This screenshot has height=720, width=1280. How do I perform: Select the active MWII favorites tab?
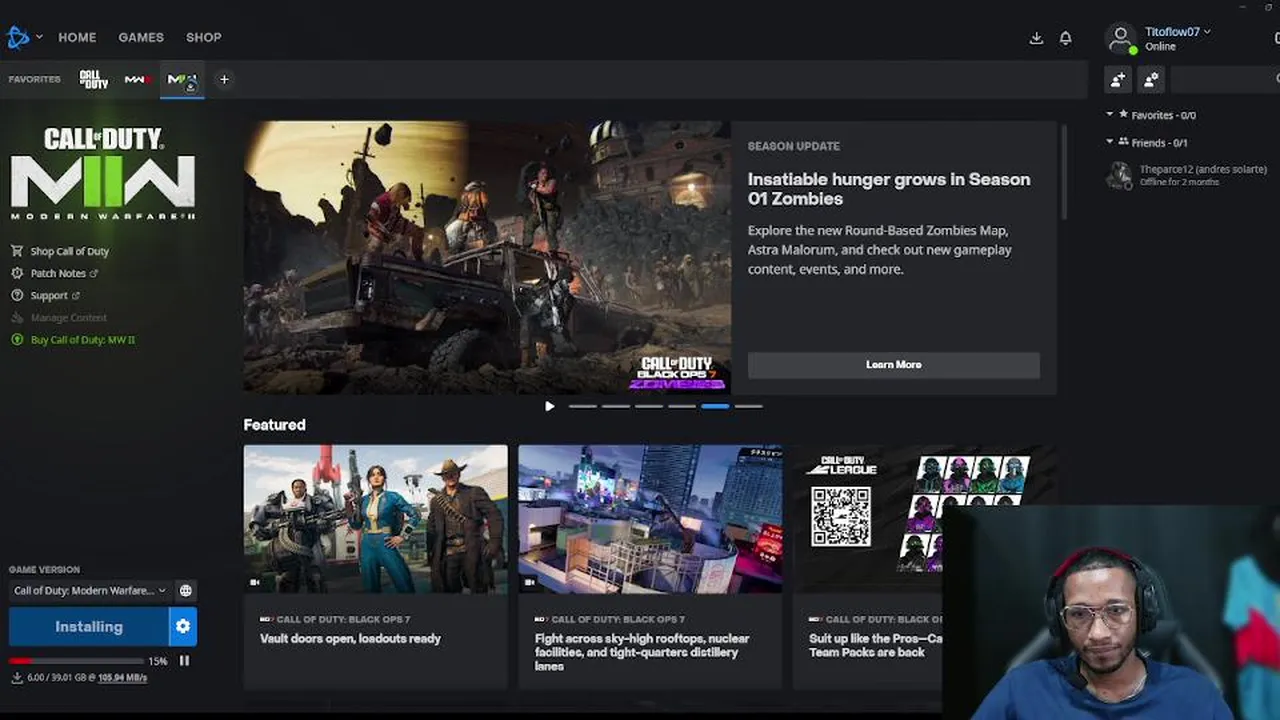point(182,80)
